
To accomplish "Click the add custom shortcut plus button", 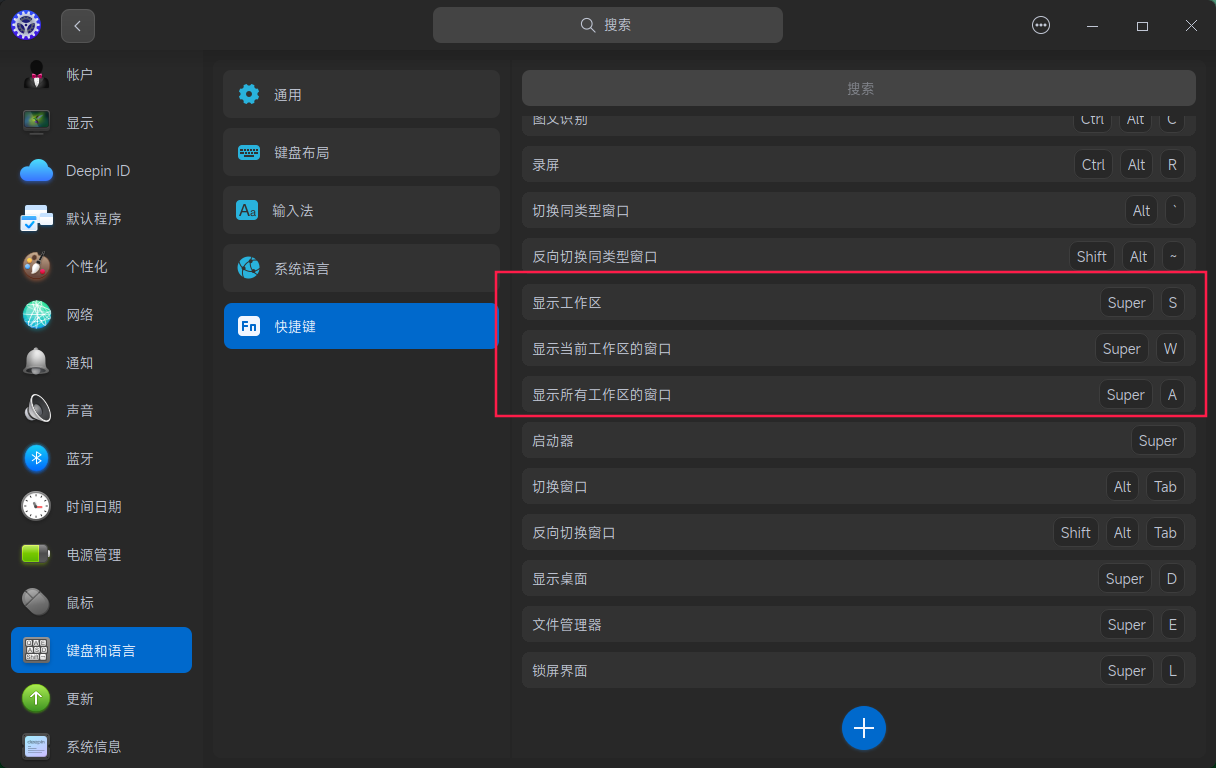I will click(x=863, y=728).
